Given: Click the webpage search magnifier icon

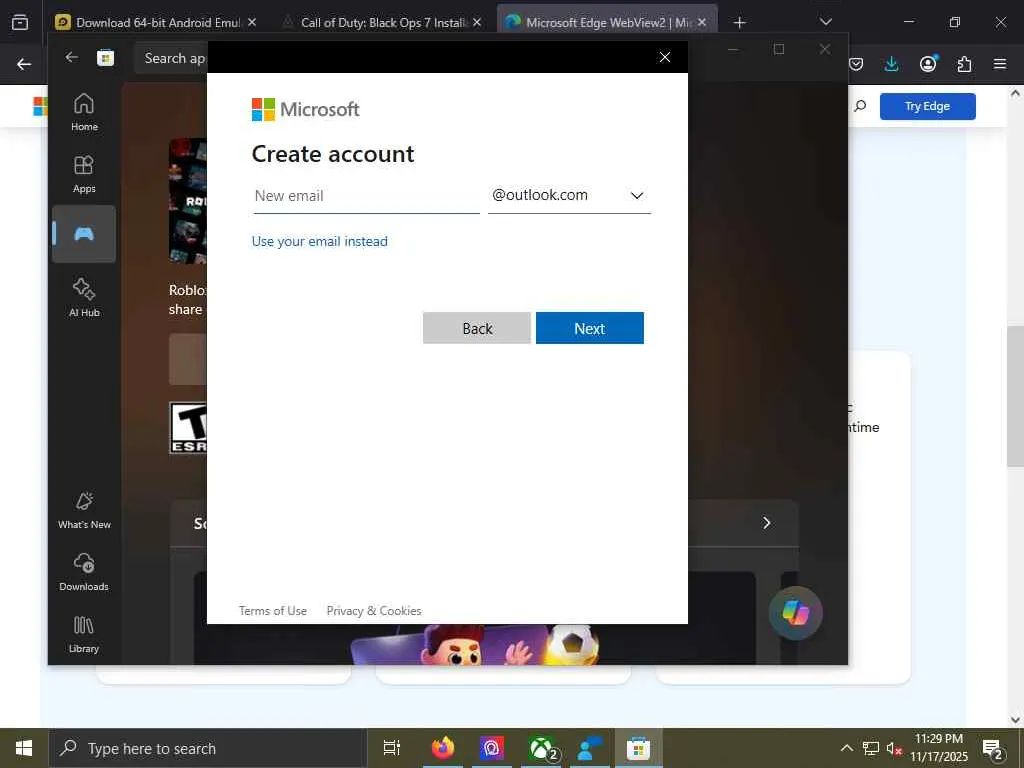Looking at the screenshot, I should (860, 106).
